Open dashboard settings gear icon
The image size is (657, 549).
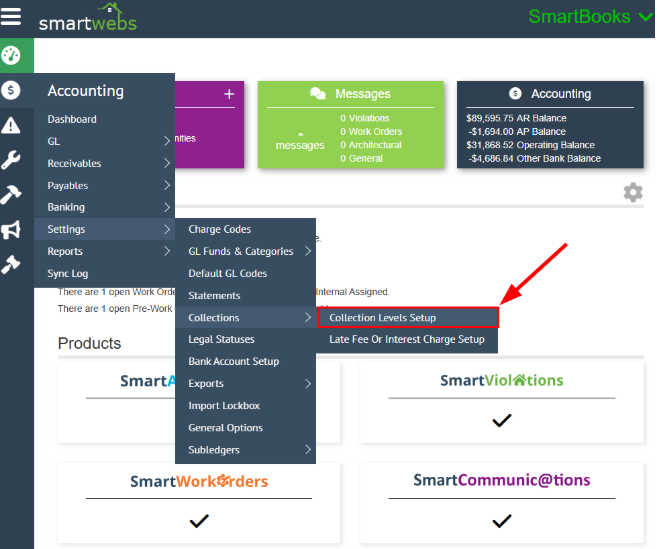pos(633,192)
